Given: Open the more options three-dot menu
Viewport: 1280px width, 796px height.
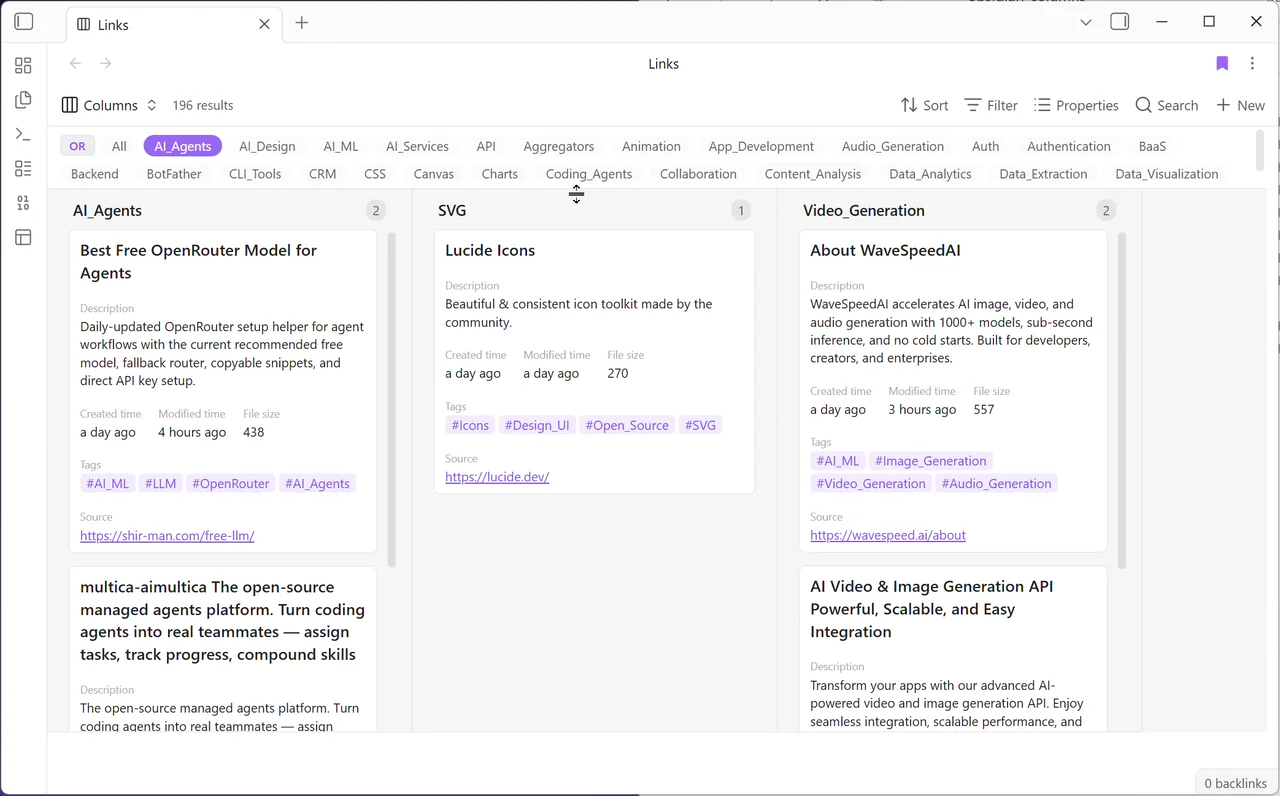Looking at the screenshot, I should (x=1252, y=64).
